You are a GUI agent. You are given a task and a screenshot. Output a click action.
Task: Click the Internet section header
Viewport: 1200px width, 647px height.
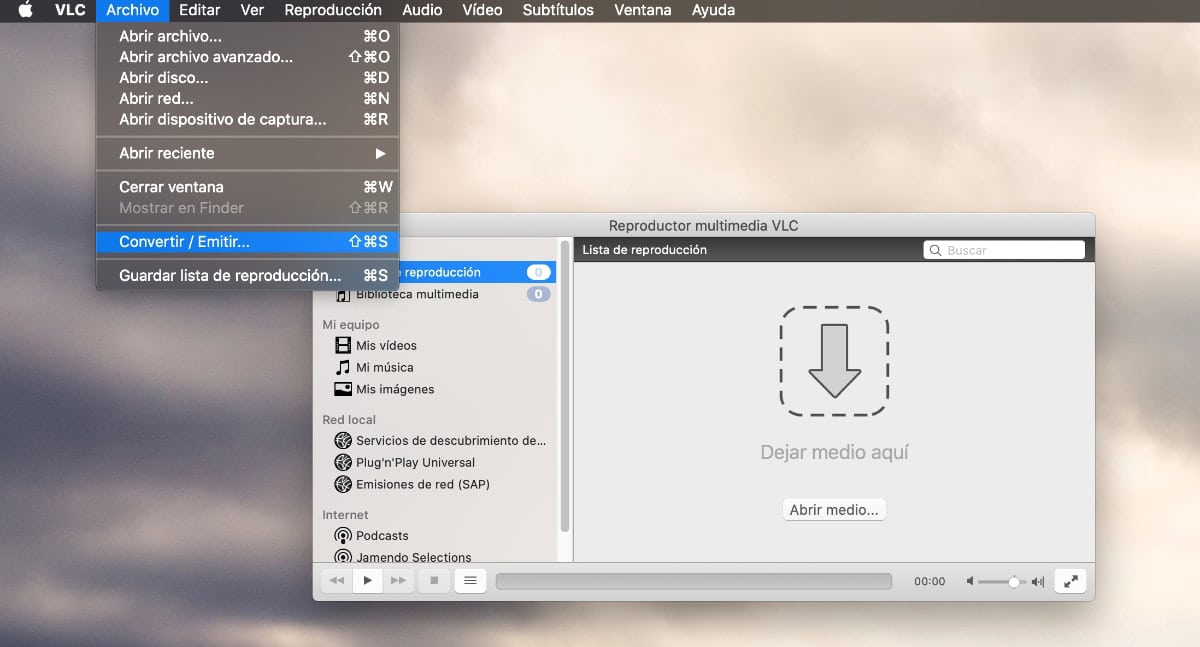[345, 515]
